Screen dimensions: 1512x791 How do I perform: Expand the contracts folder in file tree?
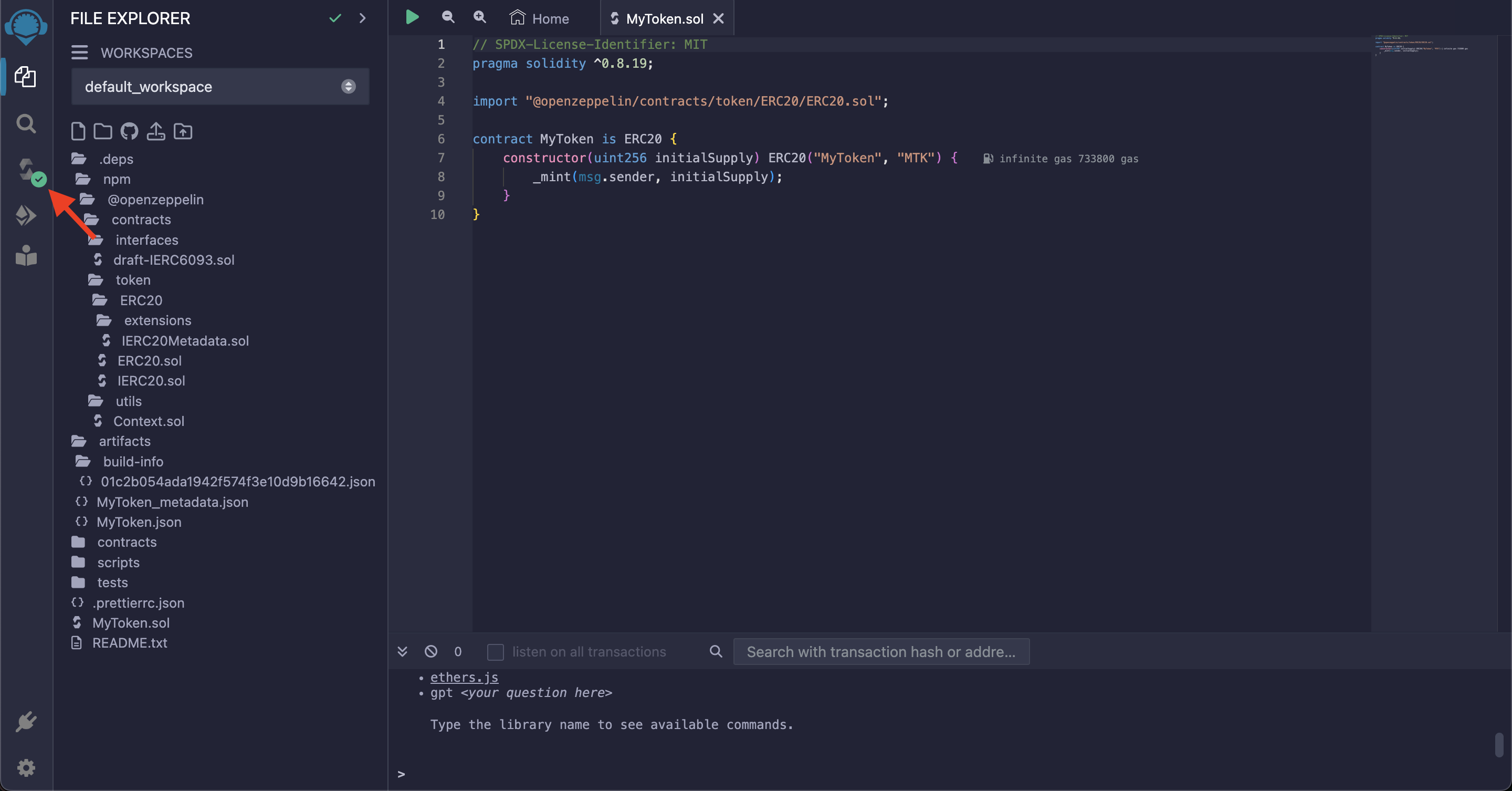click(x=126, y=542)
